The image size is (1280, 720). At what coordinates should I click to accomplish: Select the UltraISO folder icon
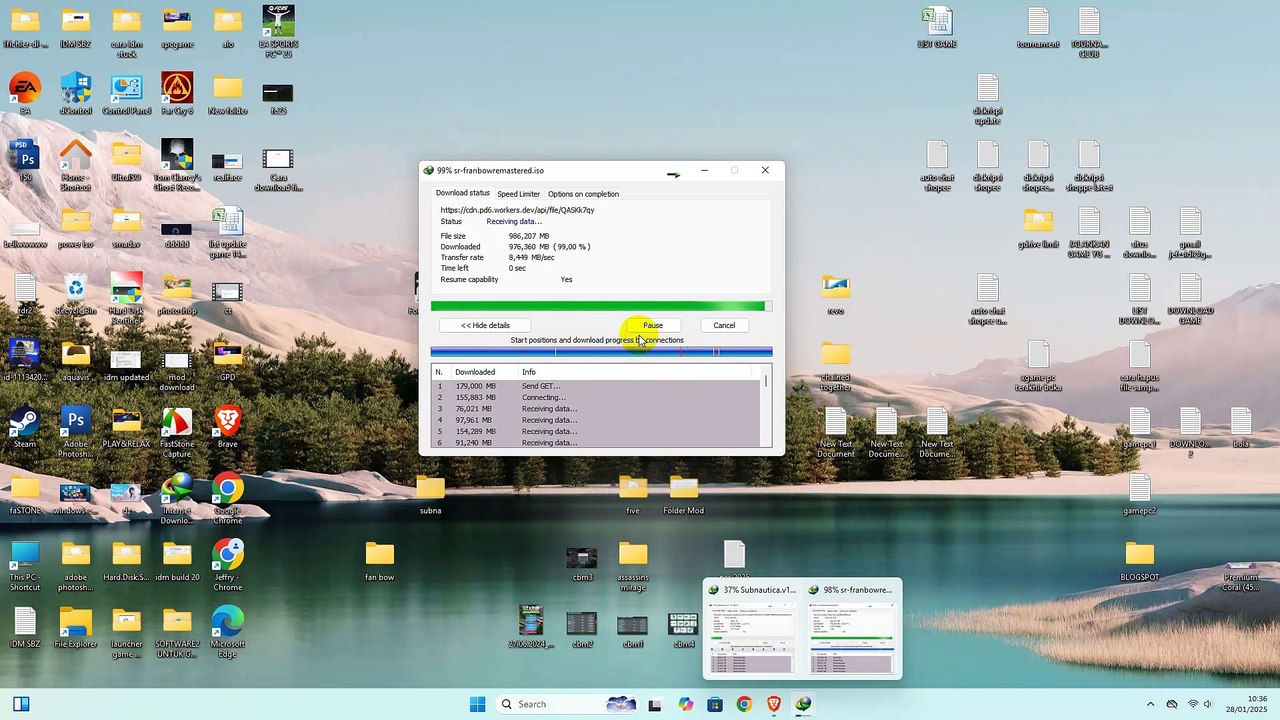pos(126,160)
